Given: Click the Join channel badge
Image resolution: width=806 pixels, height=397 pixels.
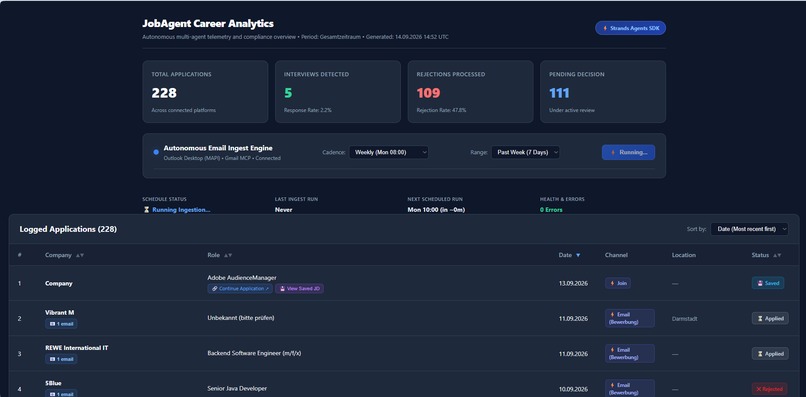Looking at the screenshot, I should [618, 283].
